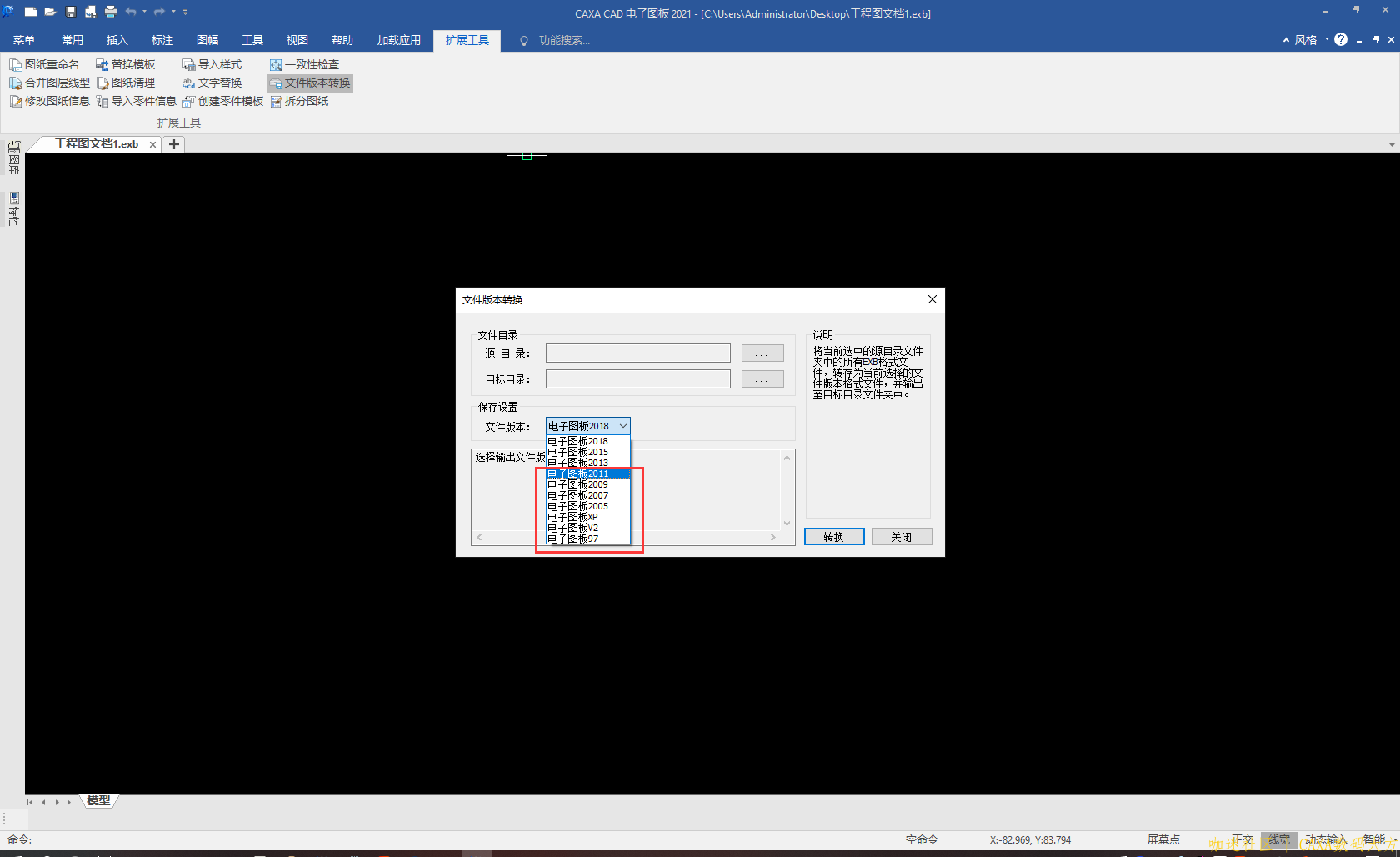
Task: Select the 替换模板 tool
Action: [125, 64]
